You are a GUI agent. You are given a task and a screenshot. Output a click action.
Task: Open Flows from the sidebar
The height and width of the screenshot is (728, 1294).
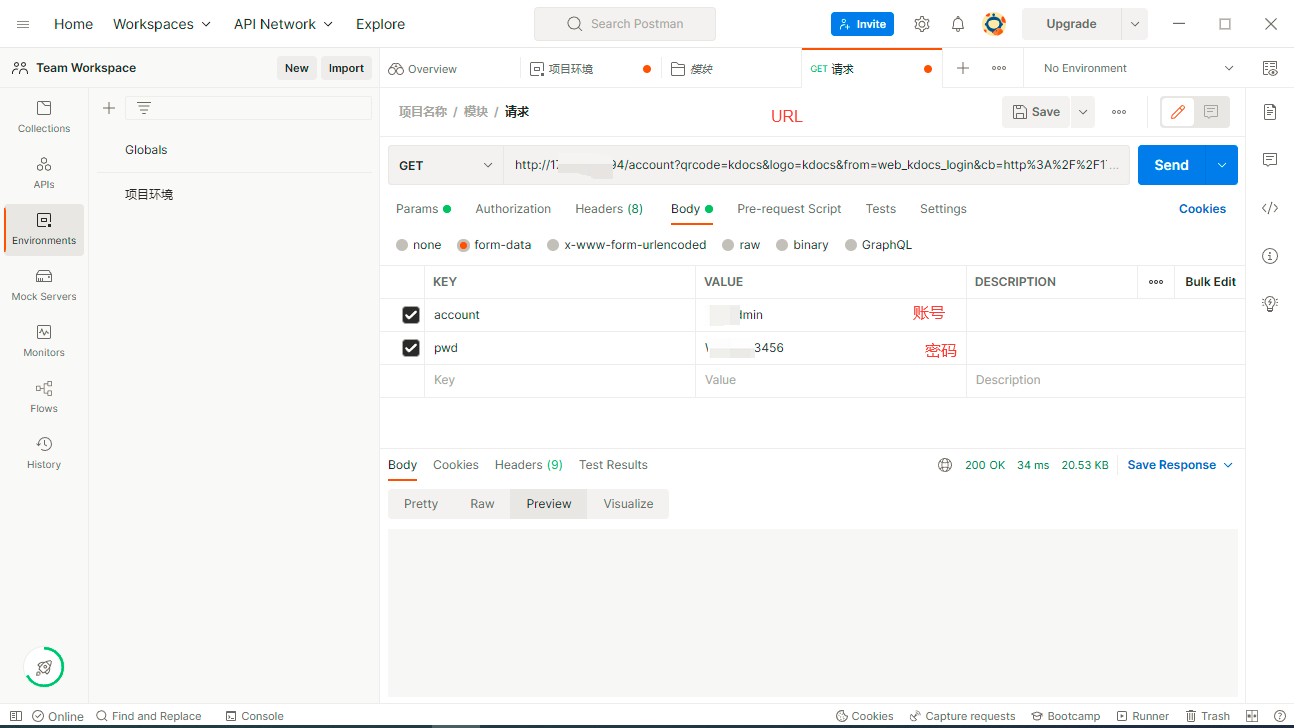coord(44,396)
